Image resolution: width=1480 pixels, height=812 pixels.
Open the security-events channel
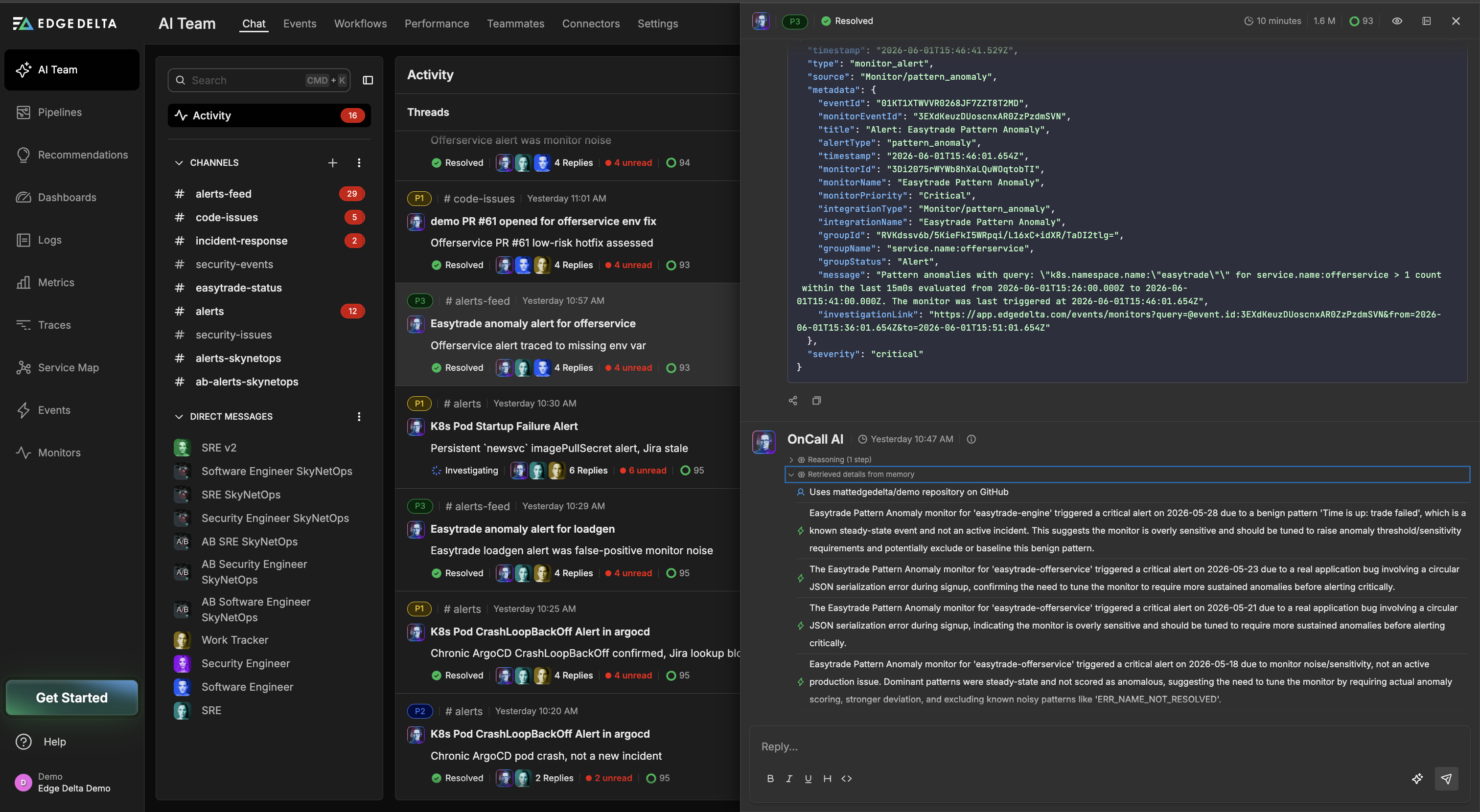269,264
